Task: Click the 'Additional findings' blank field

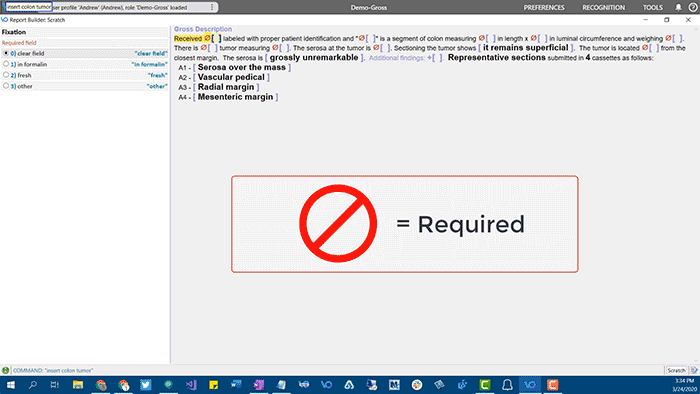Action: [437, 58]
